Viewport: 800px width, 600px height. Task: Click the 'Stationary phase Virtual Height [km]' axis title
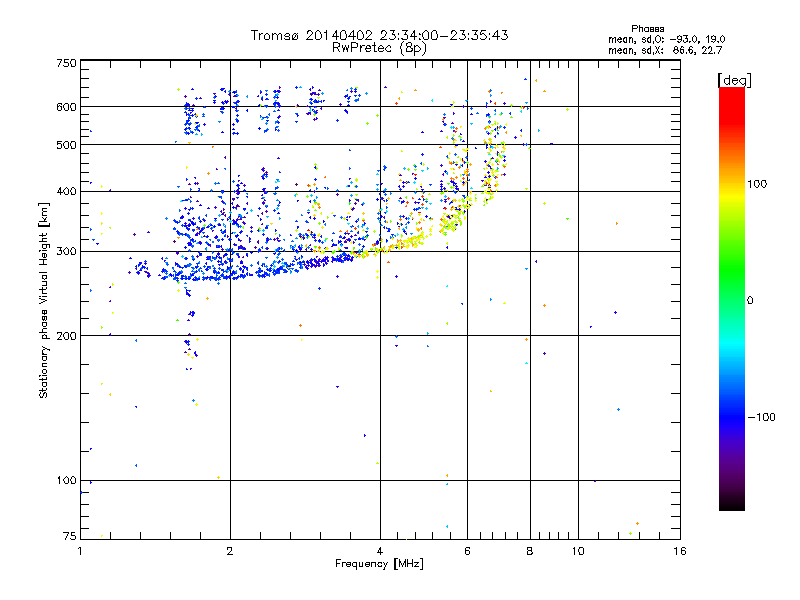click(x=44, y=300)
